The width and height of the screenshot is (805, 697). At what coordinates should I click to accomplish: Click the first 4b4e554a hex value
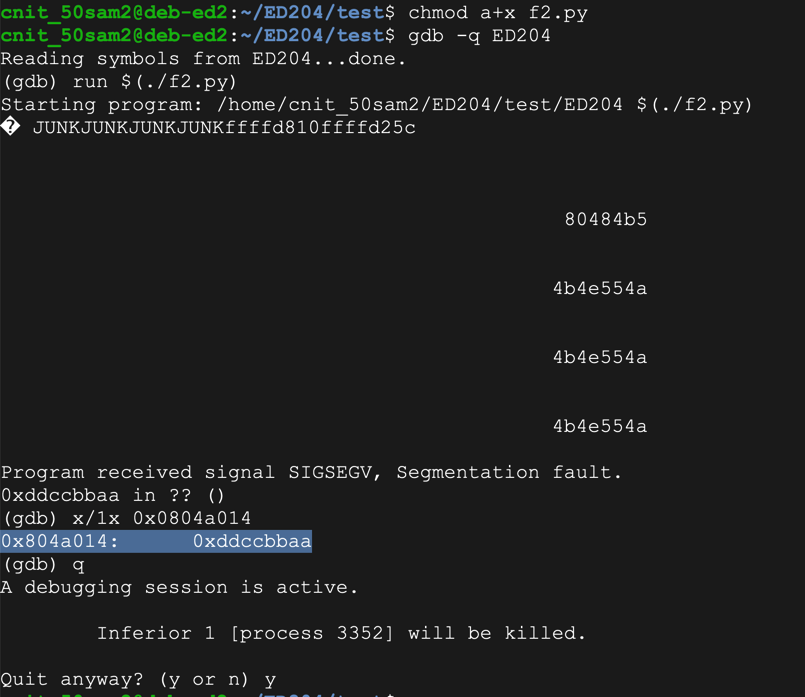coord(599,288)
